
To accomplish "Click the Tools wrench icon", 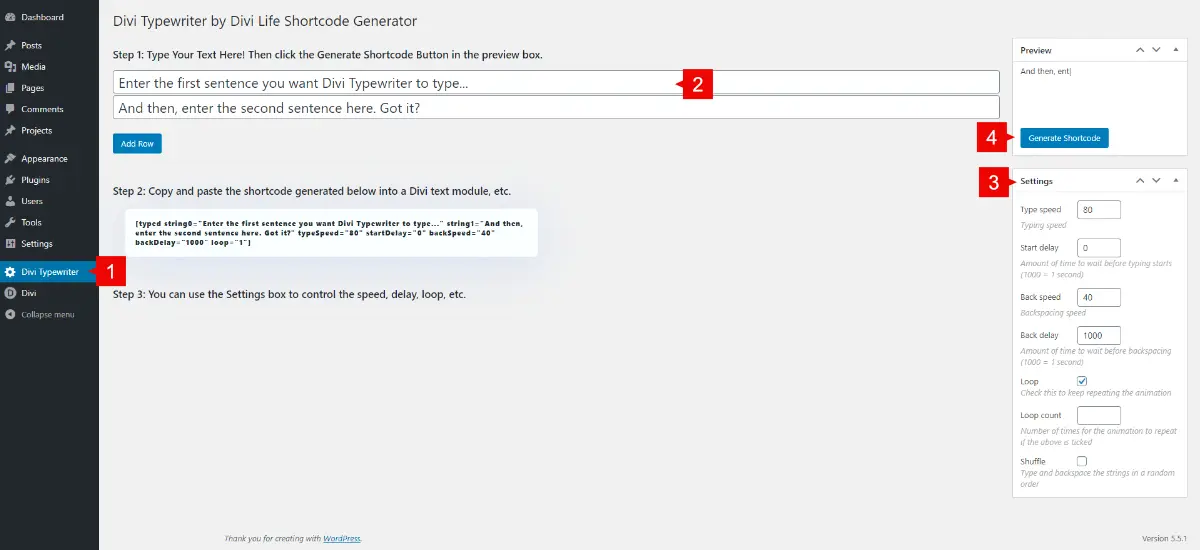I will pos(10,222).
